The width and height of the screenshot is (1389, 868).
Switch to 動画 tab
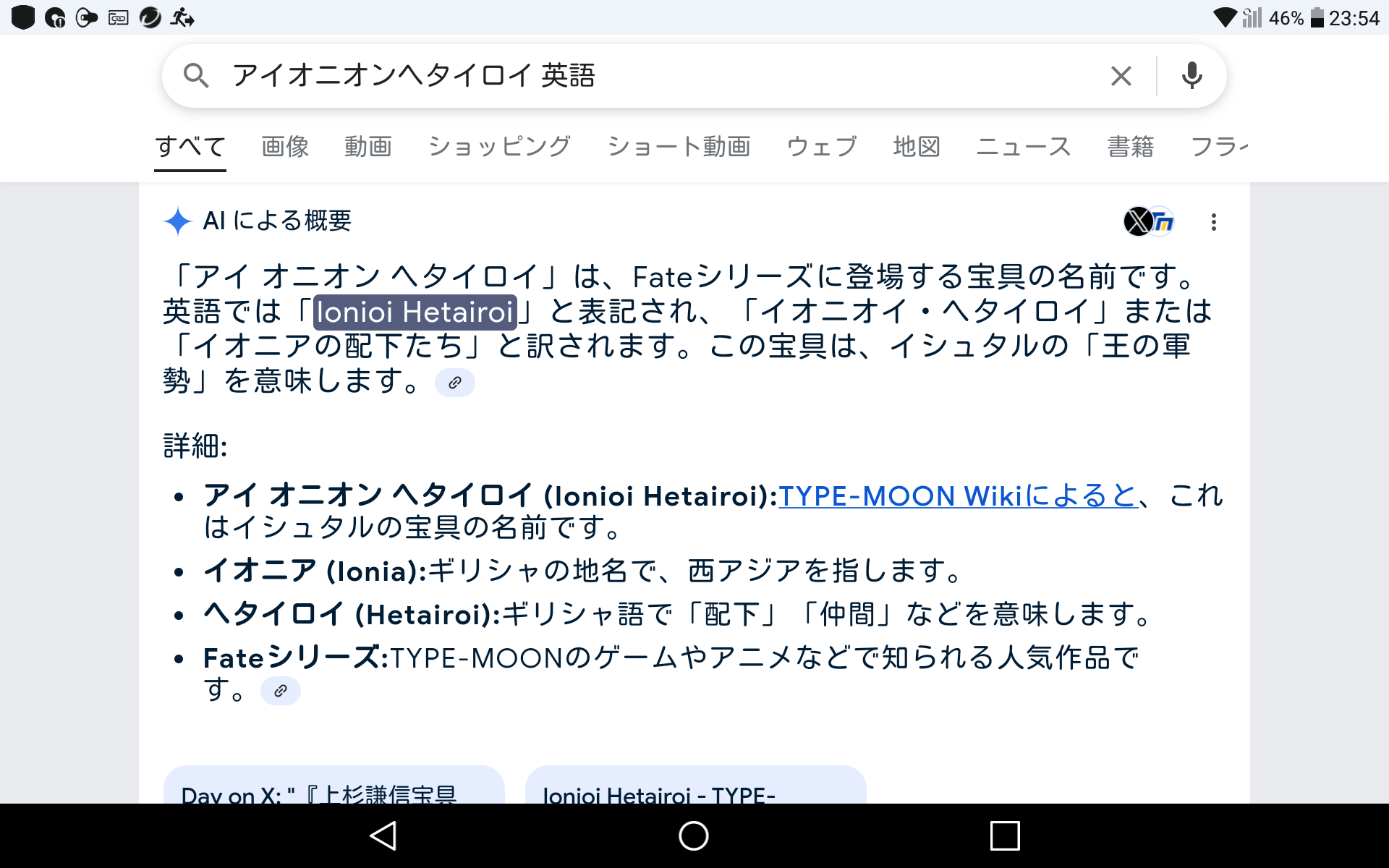tap(368, 147)
